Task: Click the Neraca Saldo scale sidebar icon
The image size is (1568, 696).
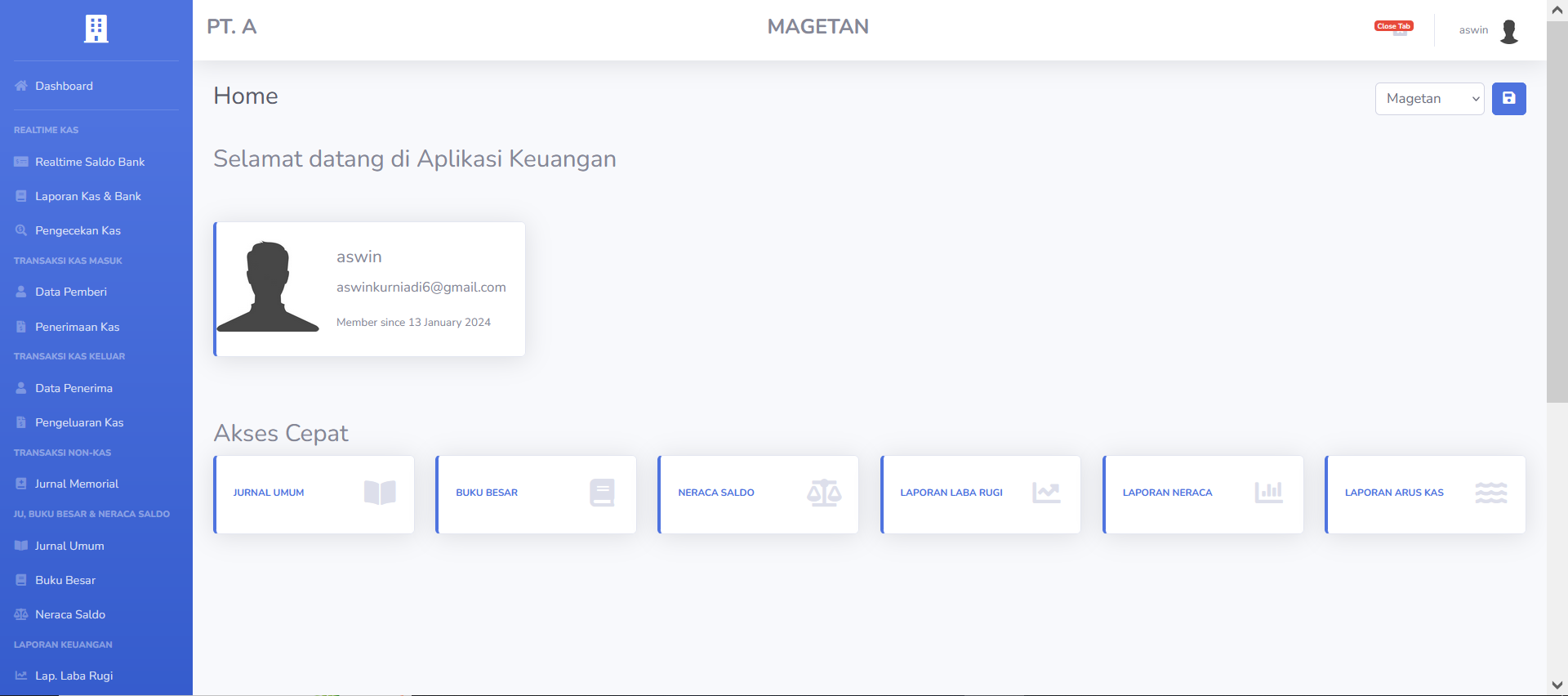Action: [21, 614]
